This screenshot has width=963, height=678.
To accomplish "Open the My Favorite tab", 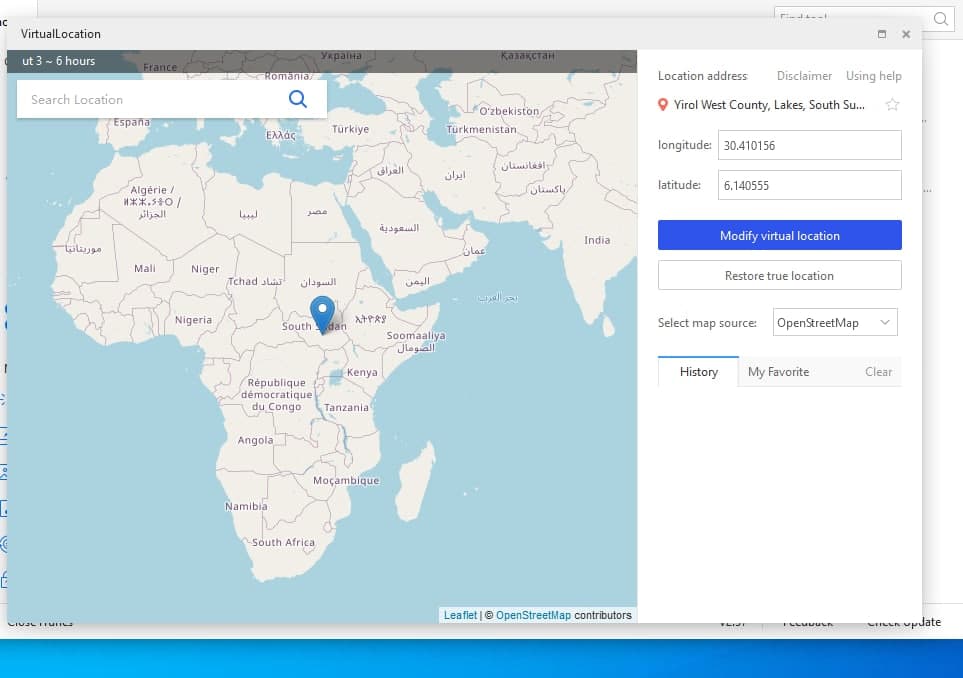I will point(778,372).
